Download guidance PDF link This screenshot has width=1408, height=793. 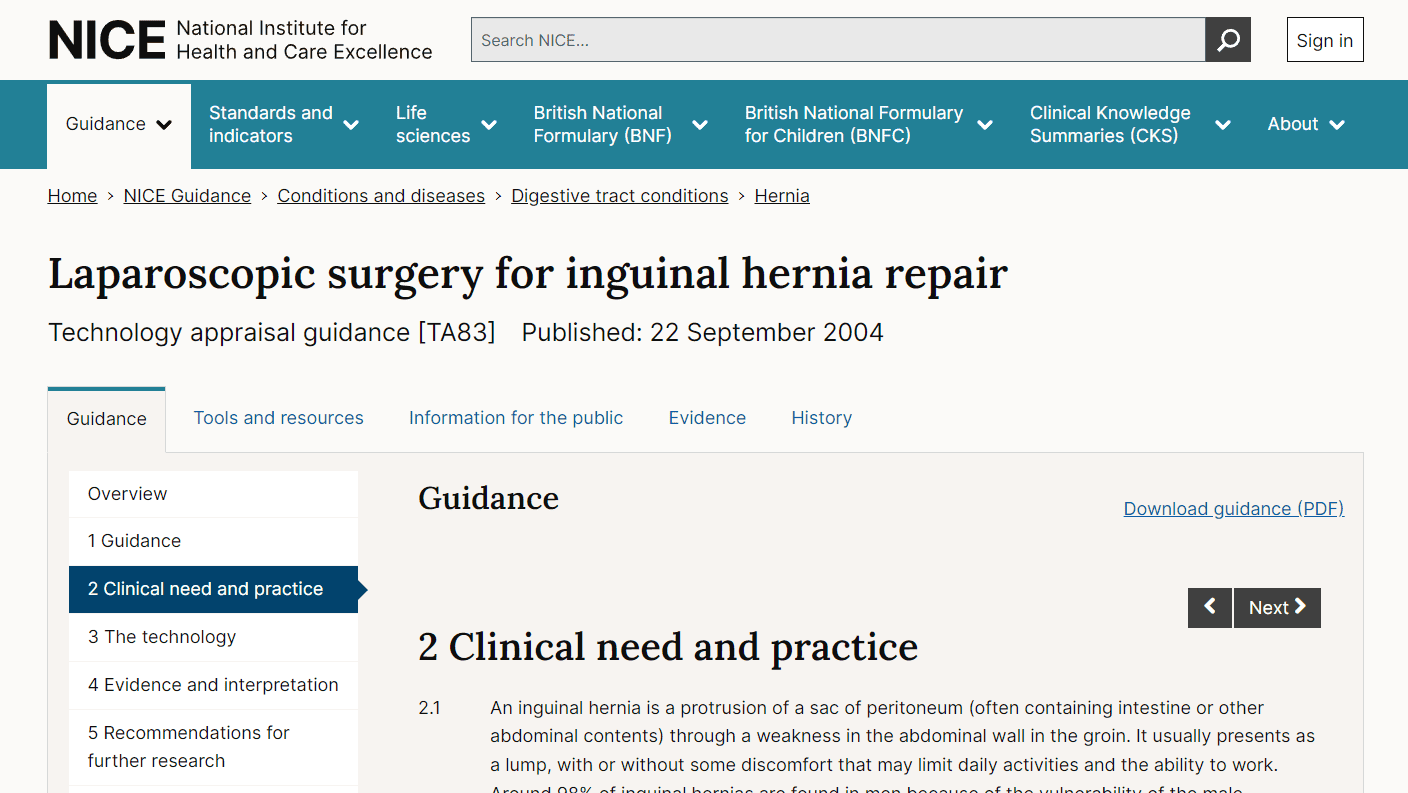[x=1234, y=508]
